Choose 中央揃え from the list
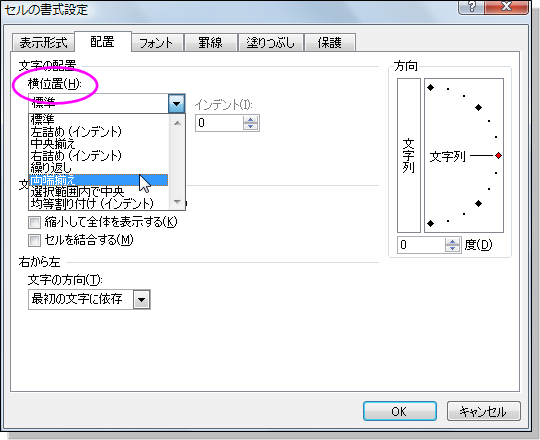540x440 pixels. pos(53,144)
